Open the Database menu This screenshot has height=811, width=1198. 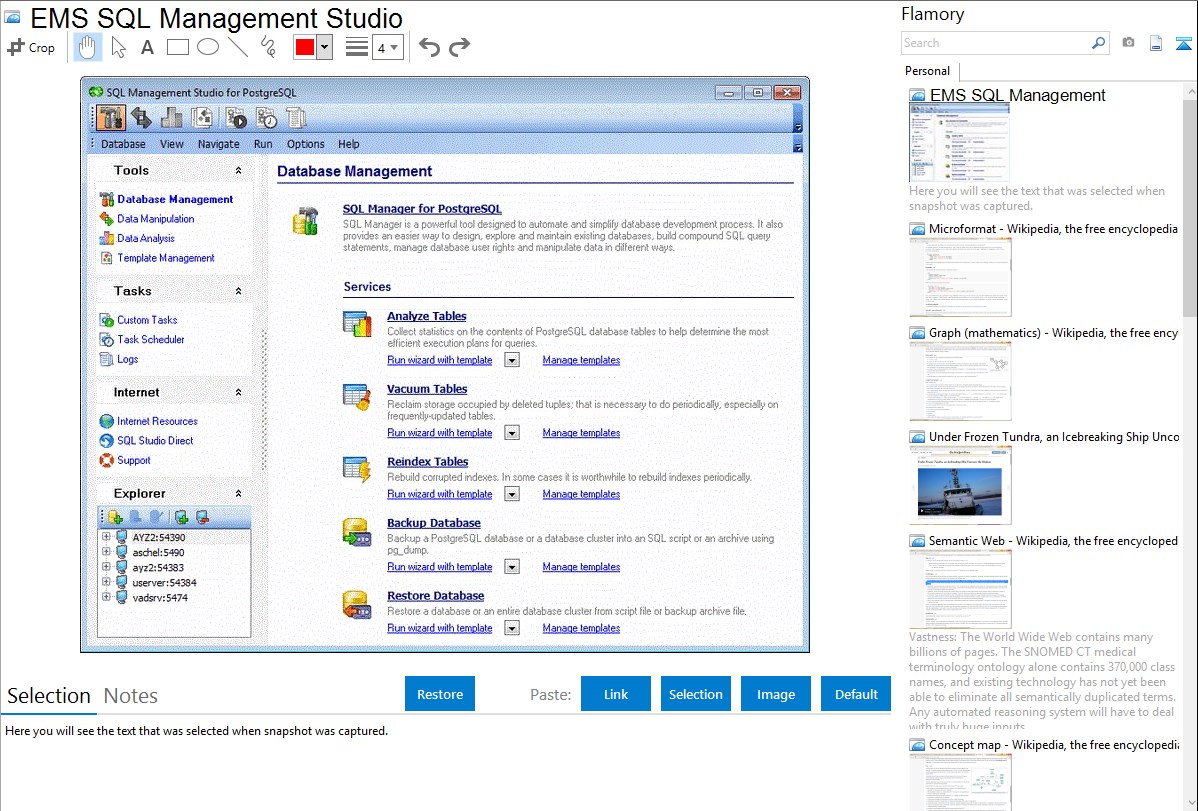(x=123, y=144)
